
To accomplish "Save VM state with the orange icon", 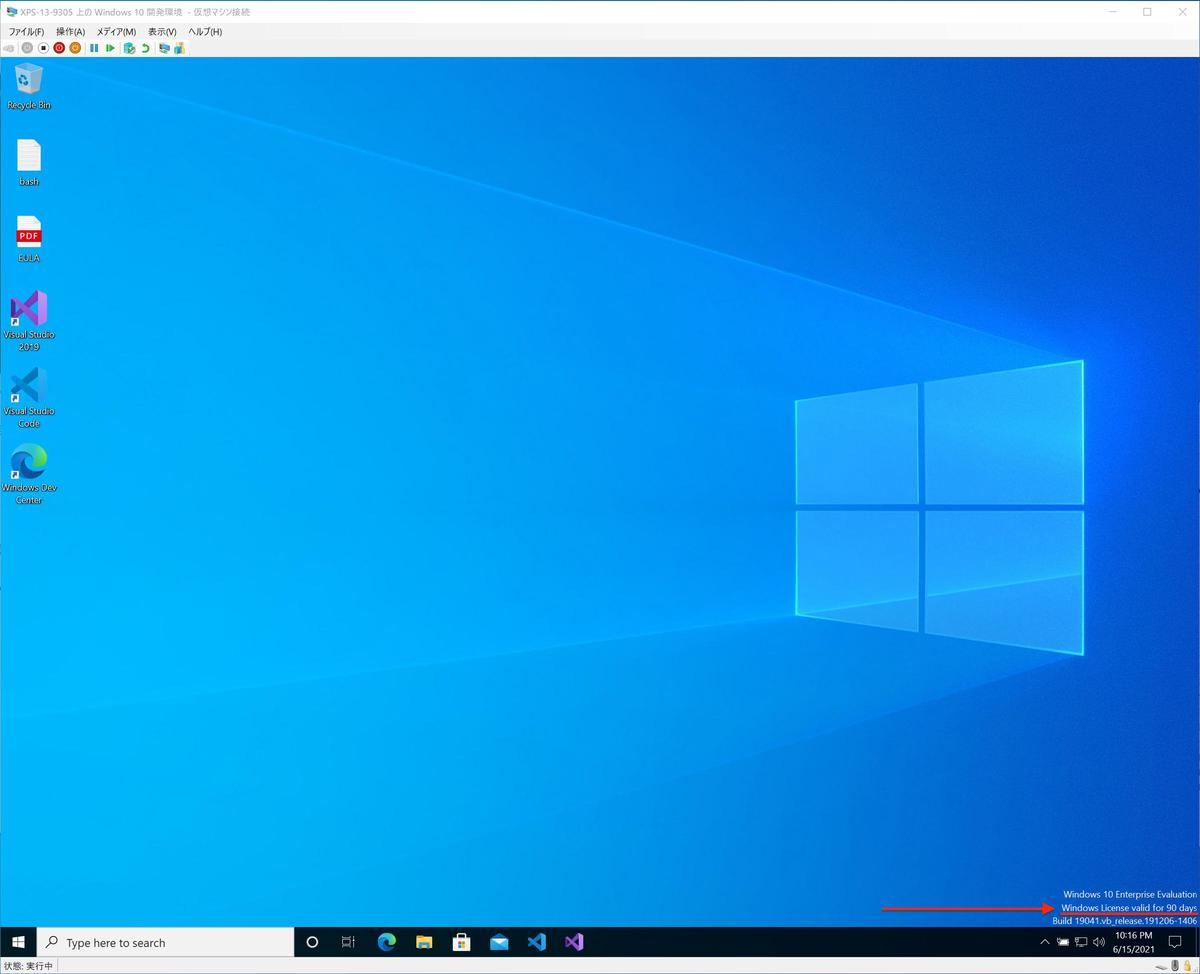I will [x=75, y=48].
